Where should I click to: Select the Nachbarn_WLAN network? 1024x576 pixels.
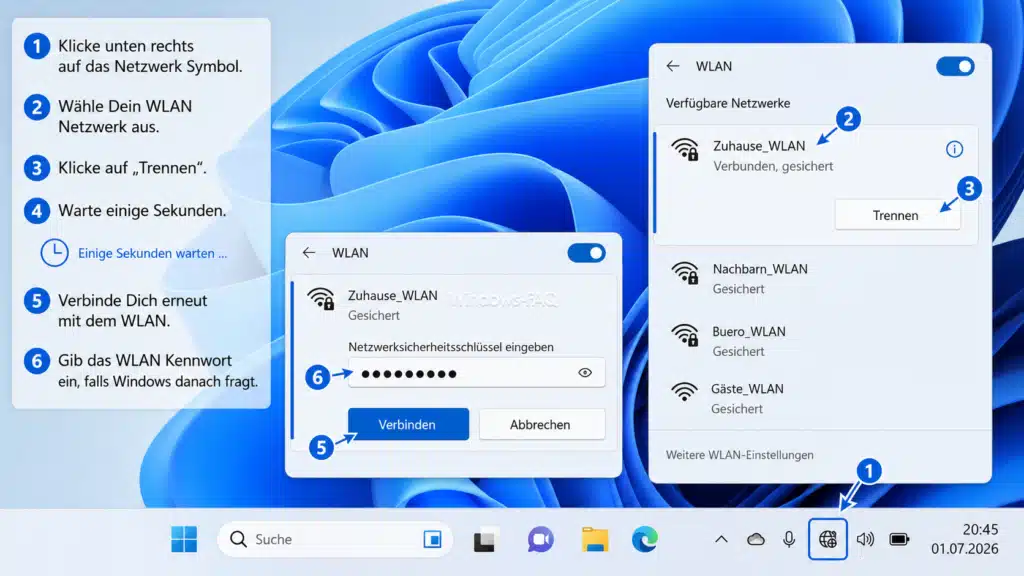tap(816, 279)
